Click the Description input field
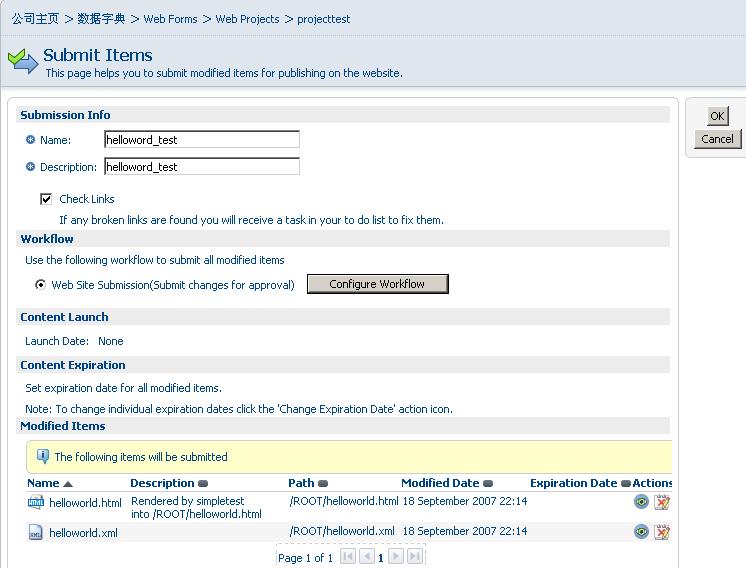Viewport: 746px width, 568px height. (202, 166)
